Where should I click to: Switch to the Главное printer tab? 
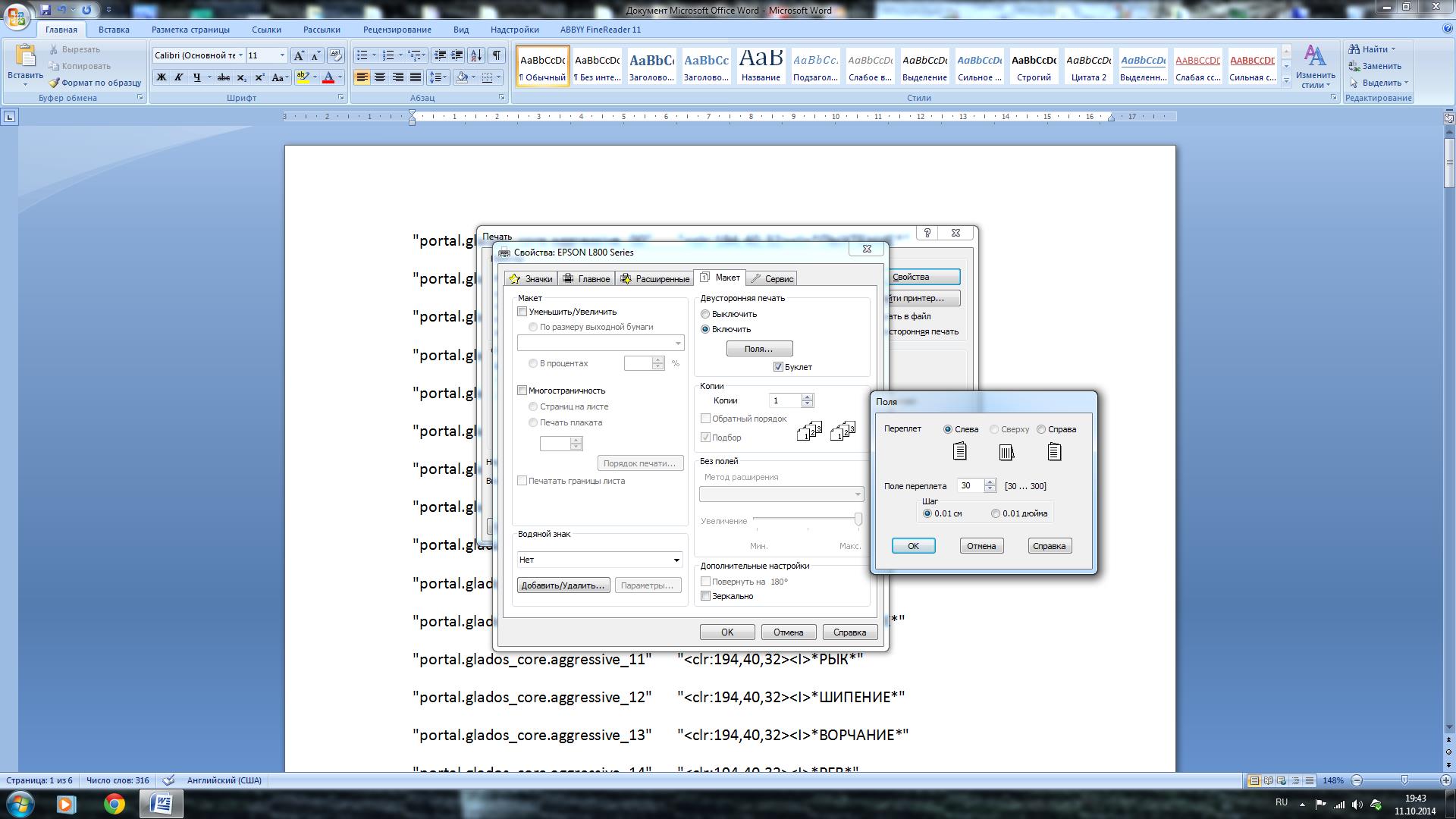[587, 279]
